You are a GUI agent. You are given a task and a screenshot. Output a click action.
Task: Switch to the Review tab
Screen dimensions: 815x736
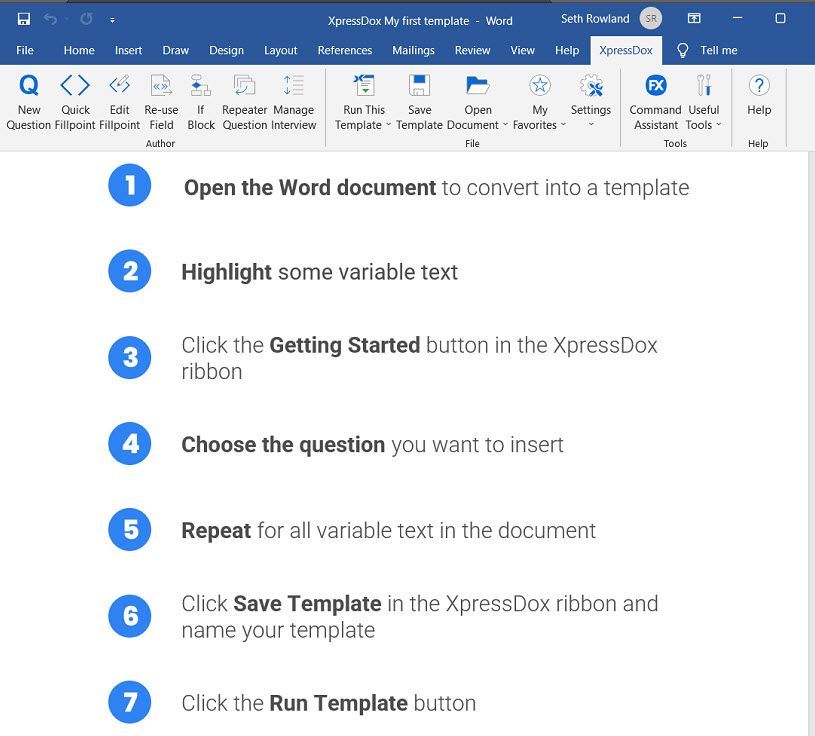(x=472, y=50)
